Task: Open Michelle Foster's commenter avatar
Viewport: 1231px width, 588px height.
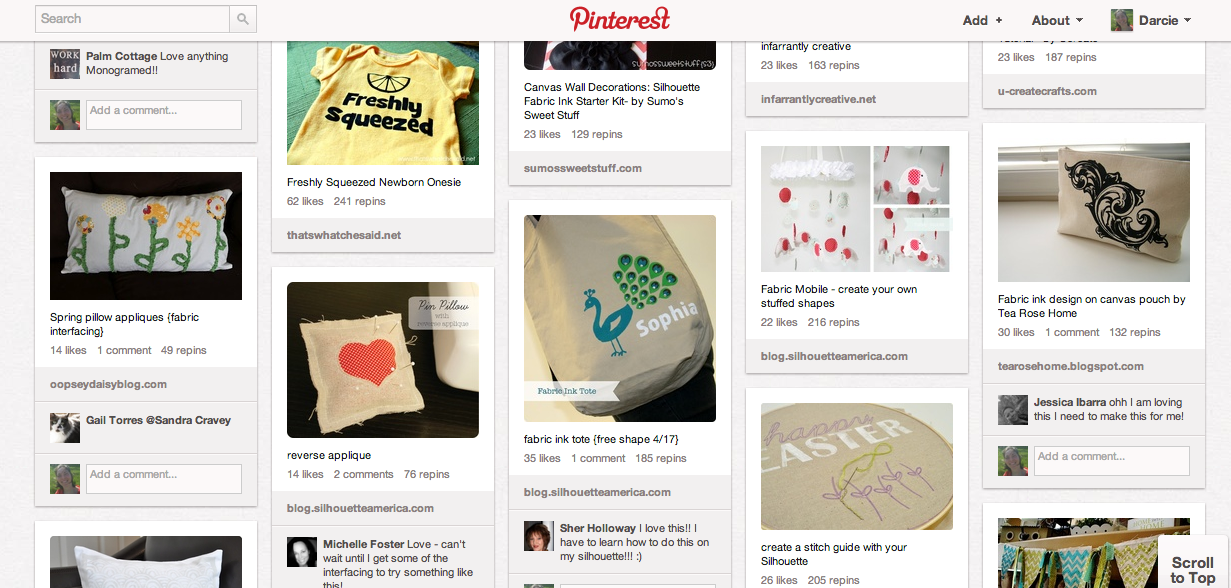Action: [302, 552]
